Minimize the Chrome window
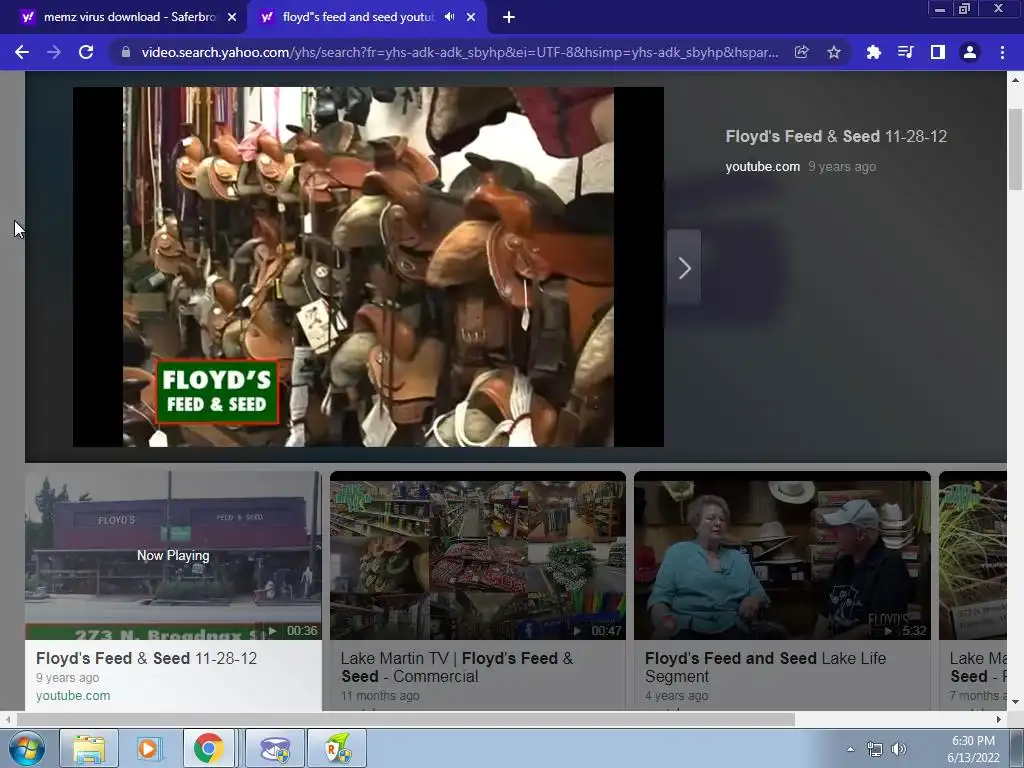Screen dimensions: 1024x768 940,9
